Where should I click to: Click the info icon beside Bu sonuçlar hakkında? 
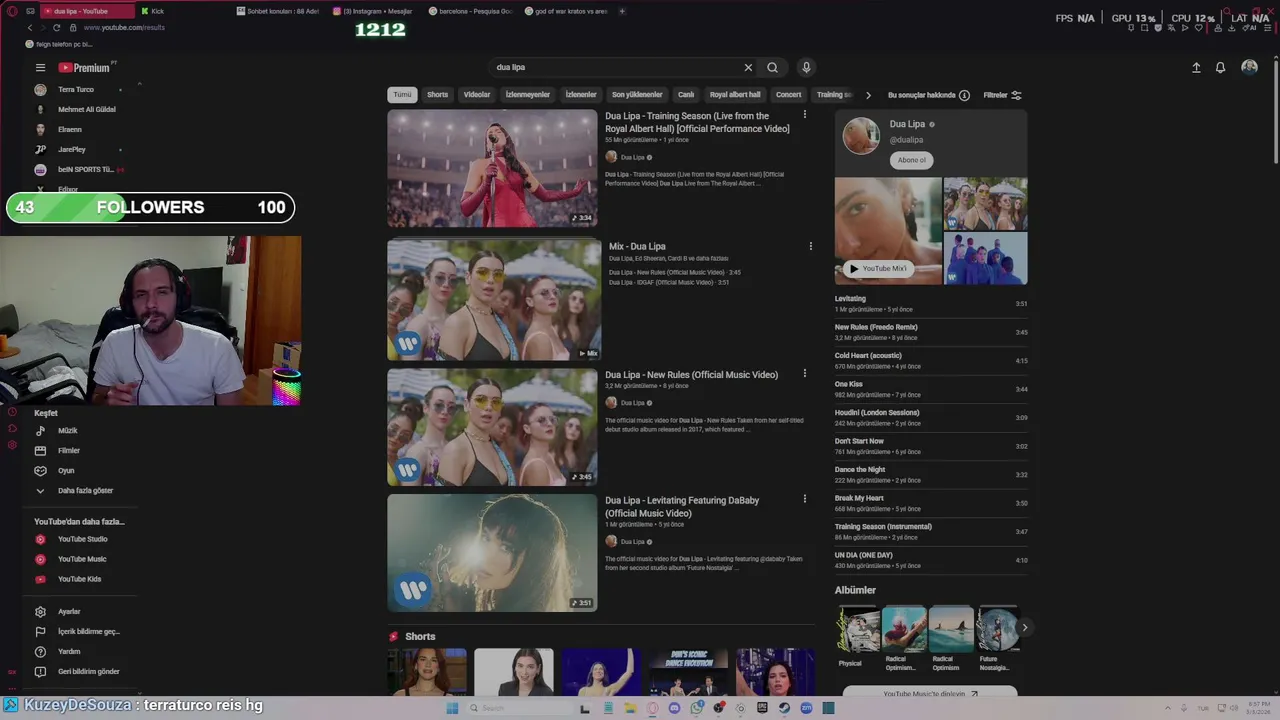point(964,95)
